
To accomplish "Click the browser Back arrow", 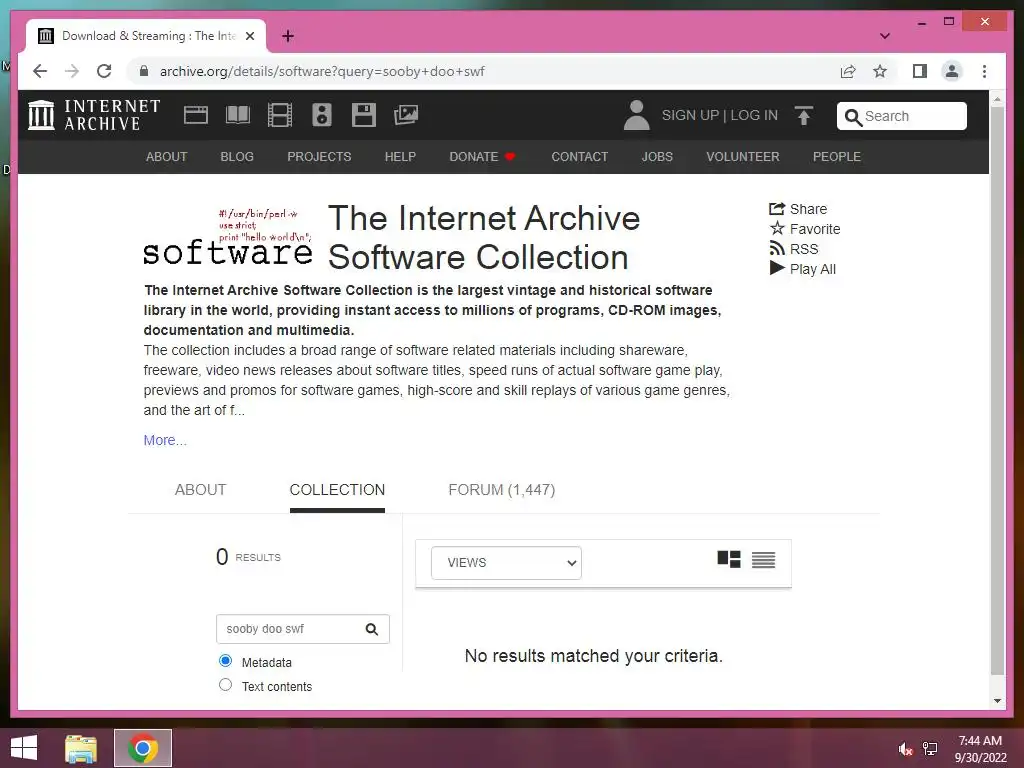I will pos(40,71).
